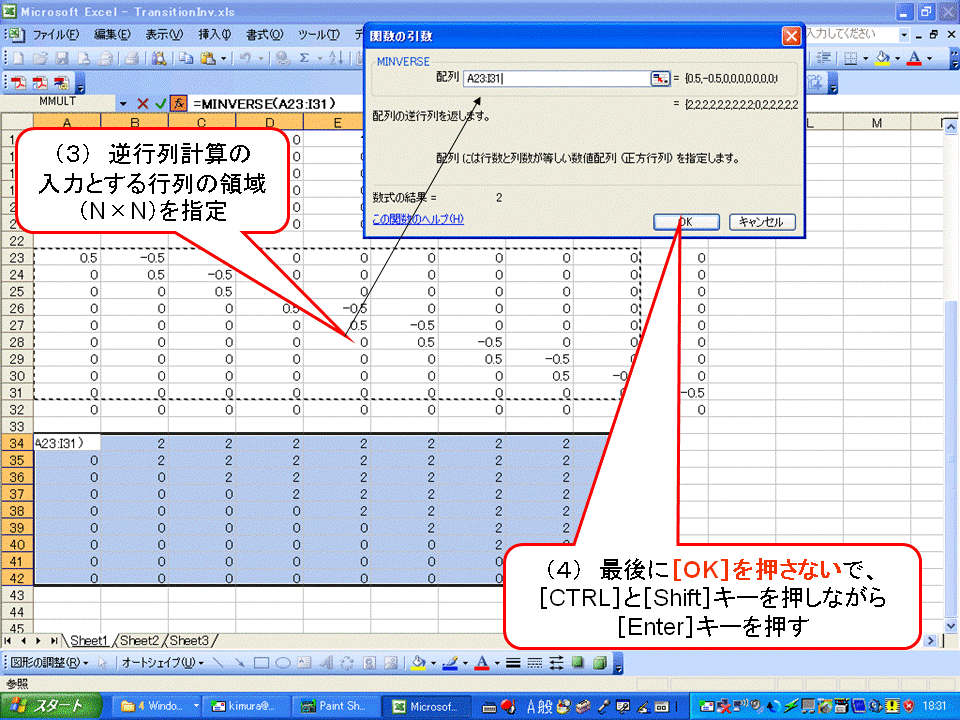Click the collapse dialog range selector icon
Image resolution: width=960 pixels, height=720 pixels.
tap(659, 78)
